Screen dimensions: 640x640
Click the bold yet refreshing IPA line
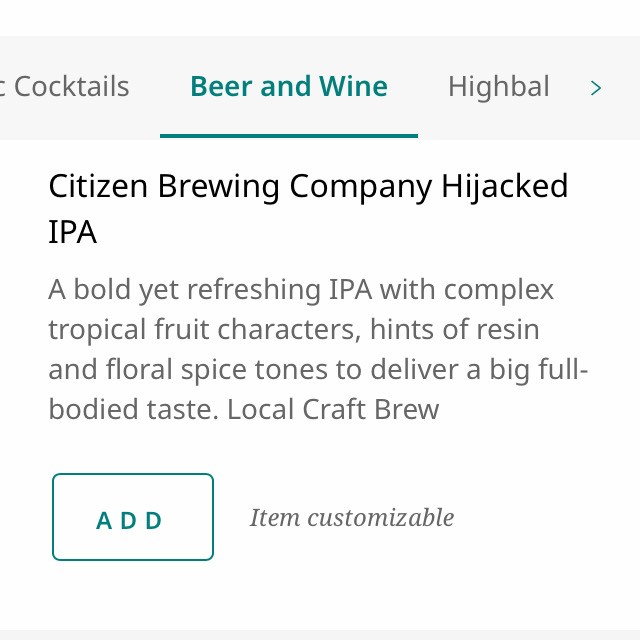coord(300,290)
